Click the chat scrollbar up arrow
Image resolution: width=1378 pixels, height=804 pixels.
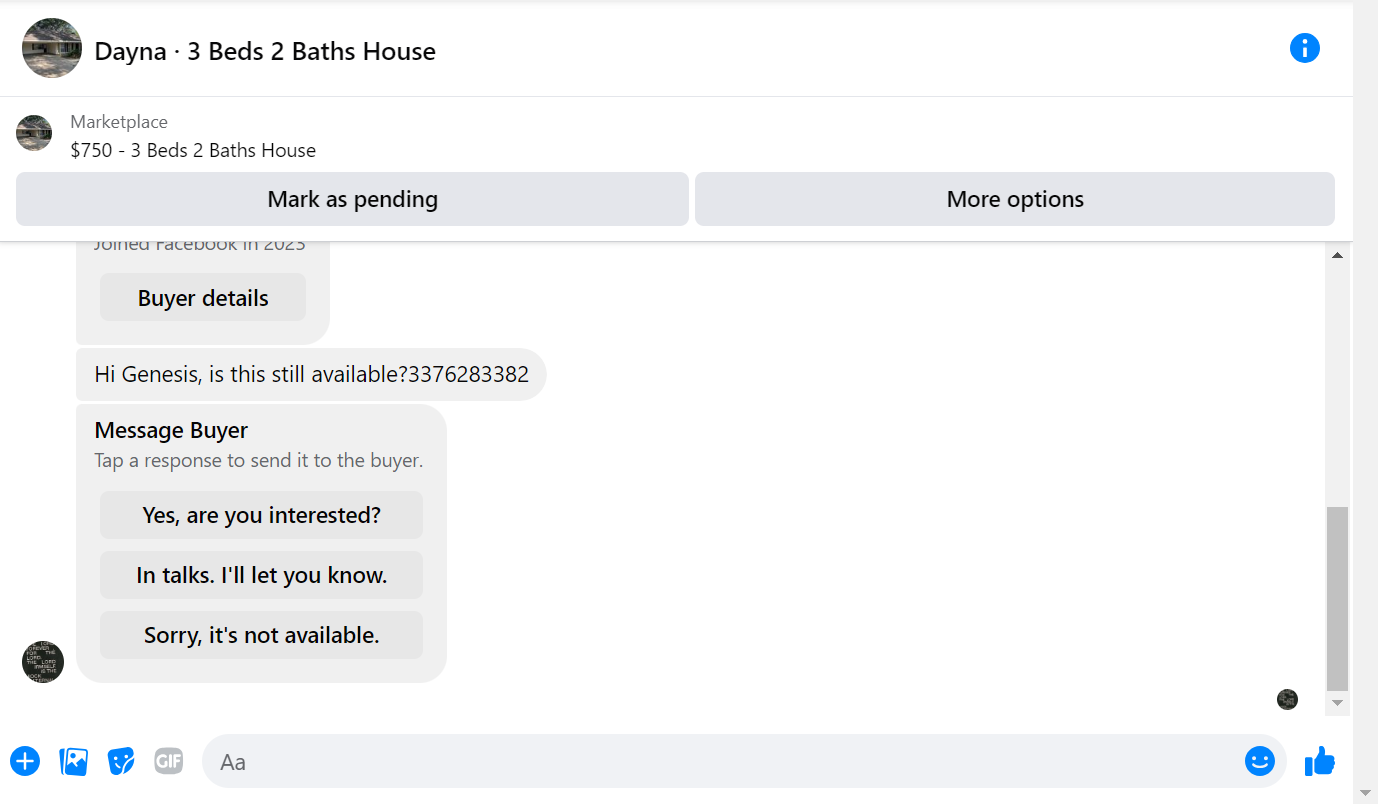pos(1337,255)
